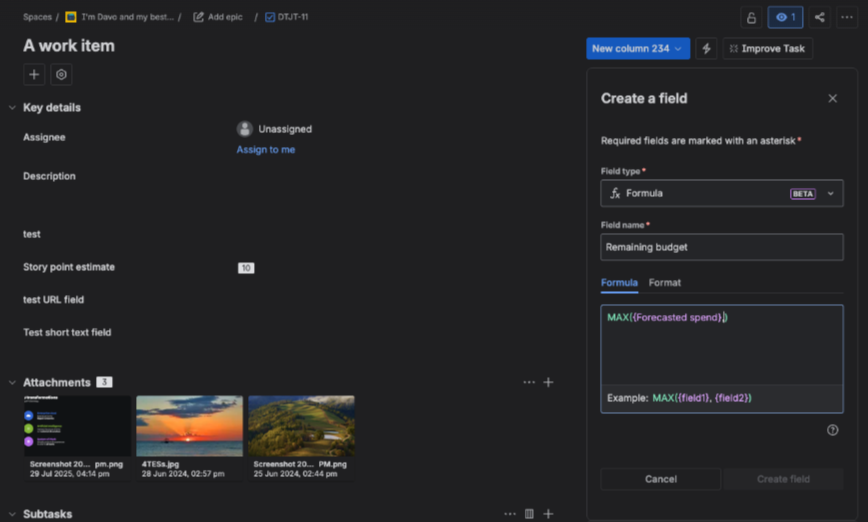The width and height of the screenshot is (868, 522).
Task: Open the share icon
Action: pyautogui.click(x=820, y=18)
